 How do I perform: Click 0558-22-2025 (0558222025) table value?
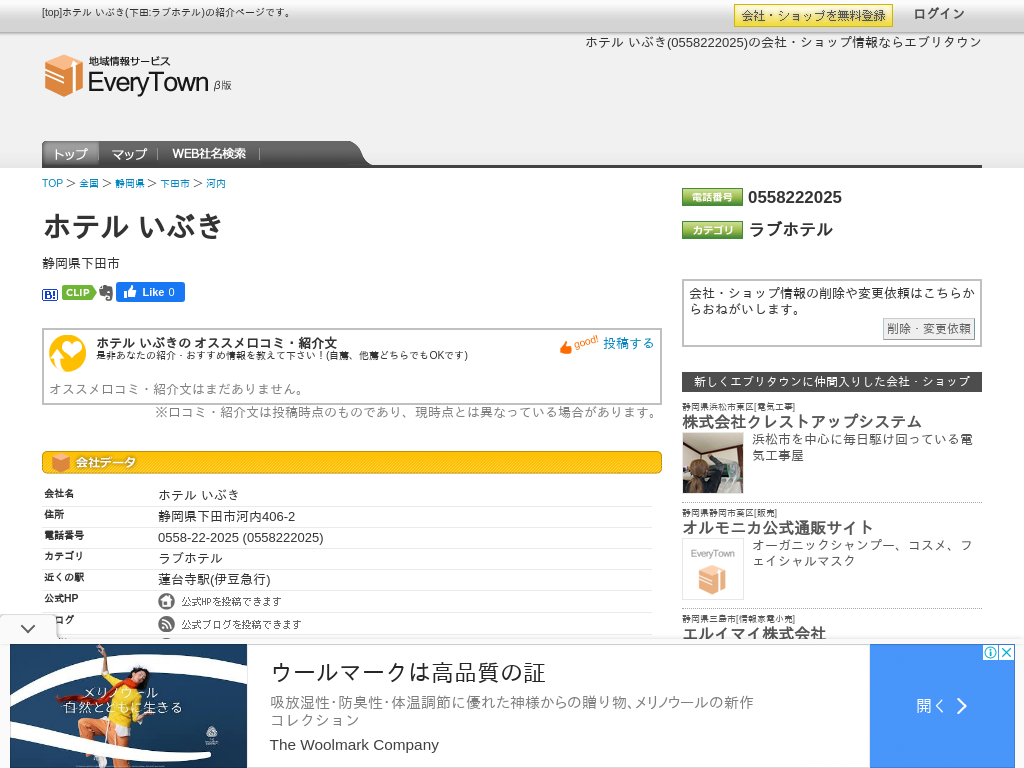click(241, 537)
